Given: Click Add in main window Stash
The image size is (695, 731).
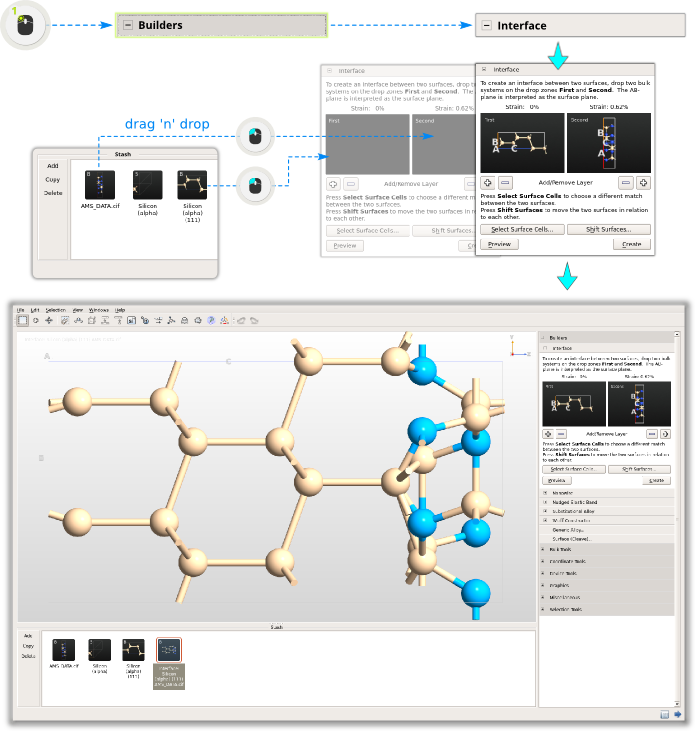Looking at the screenshot, I should (28, 636).
